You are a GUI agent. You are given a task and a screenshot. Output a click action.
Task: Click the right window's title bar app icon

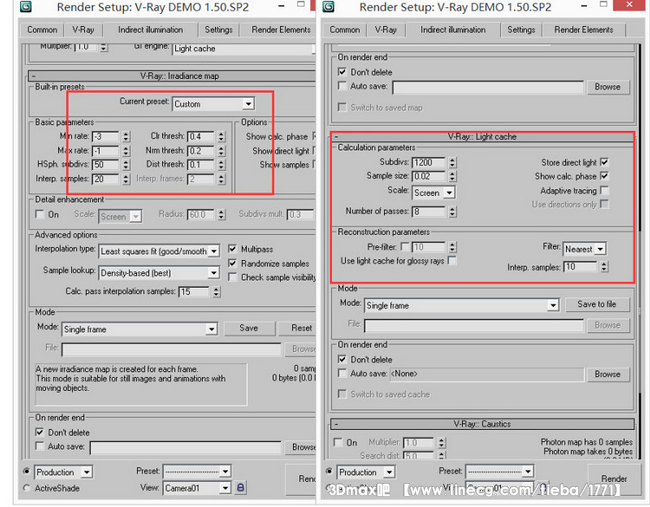point(328,6)
